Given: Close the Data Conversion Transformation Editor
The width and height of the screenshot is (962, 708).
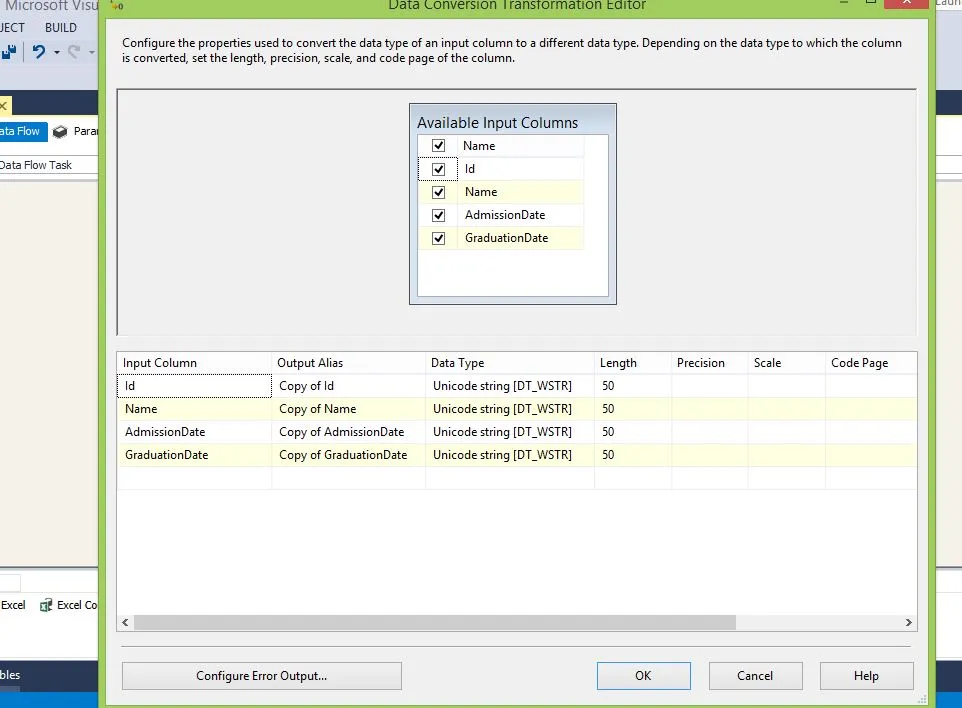Looking at the screenshot, I should (906, 3).
